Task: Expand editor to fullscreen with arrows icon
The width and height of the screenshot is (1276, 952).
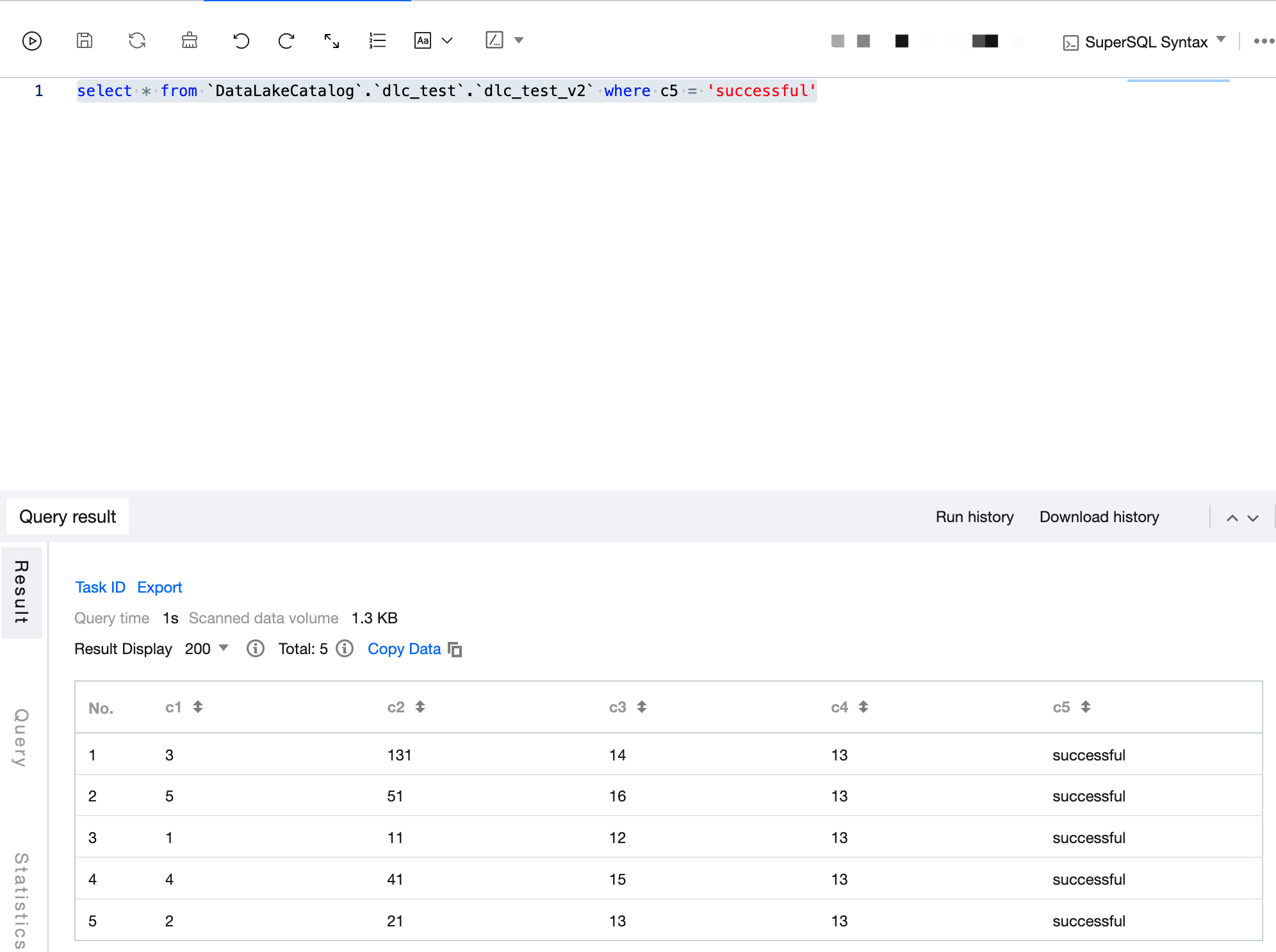Action: pos(332,41)
